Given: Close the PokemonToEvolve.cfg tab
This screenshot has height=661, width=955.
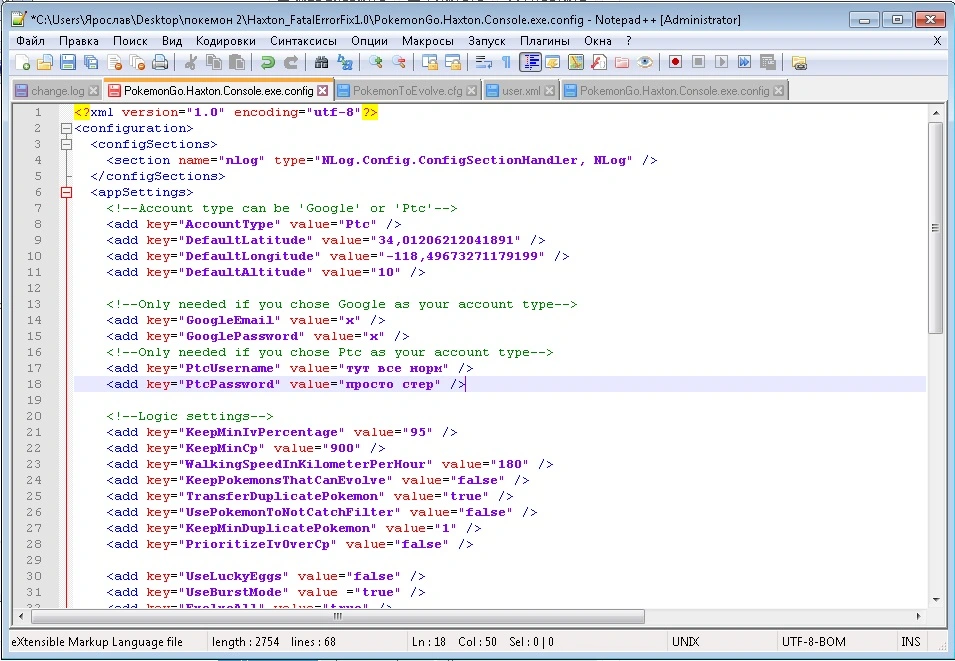Looking at the screenshot, I should [471, 91].
